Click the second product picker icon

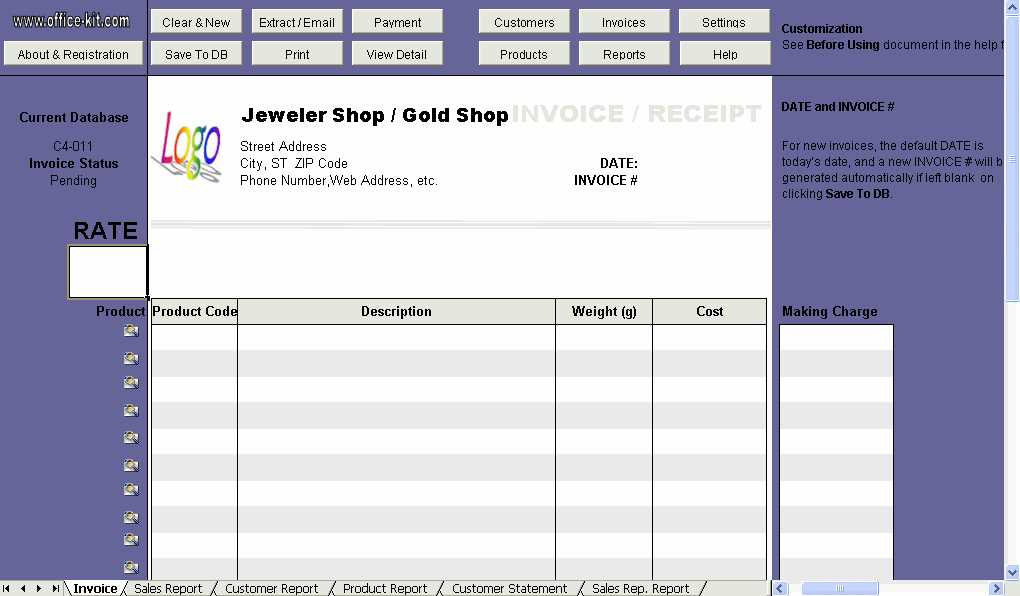(131, 359)
